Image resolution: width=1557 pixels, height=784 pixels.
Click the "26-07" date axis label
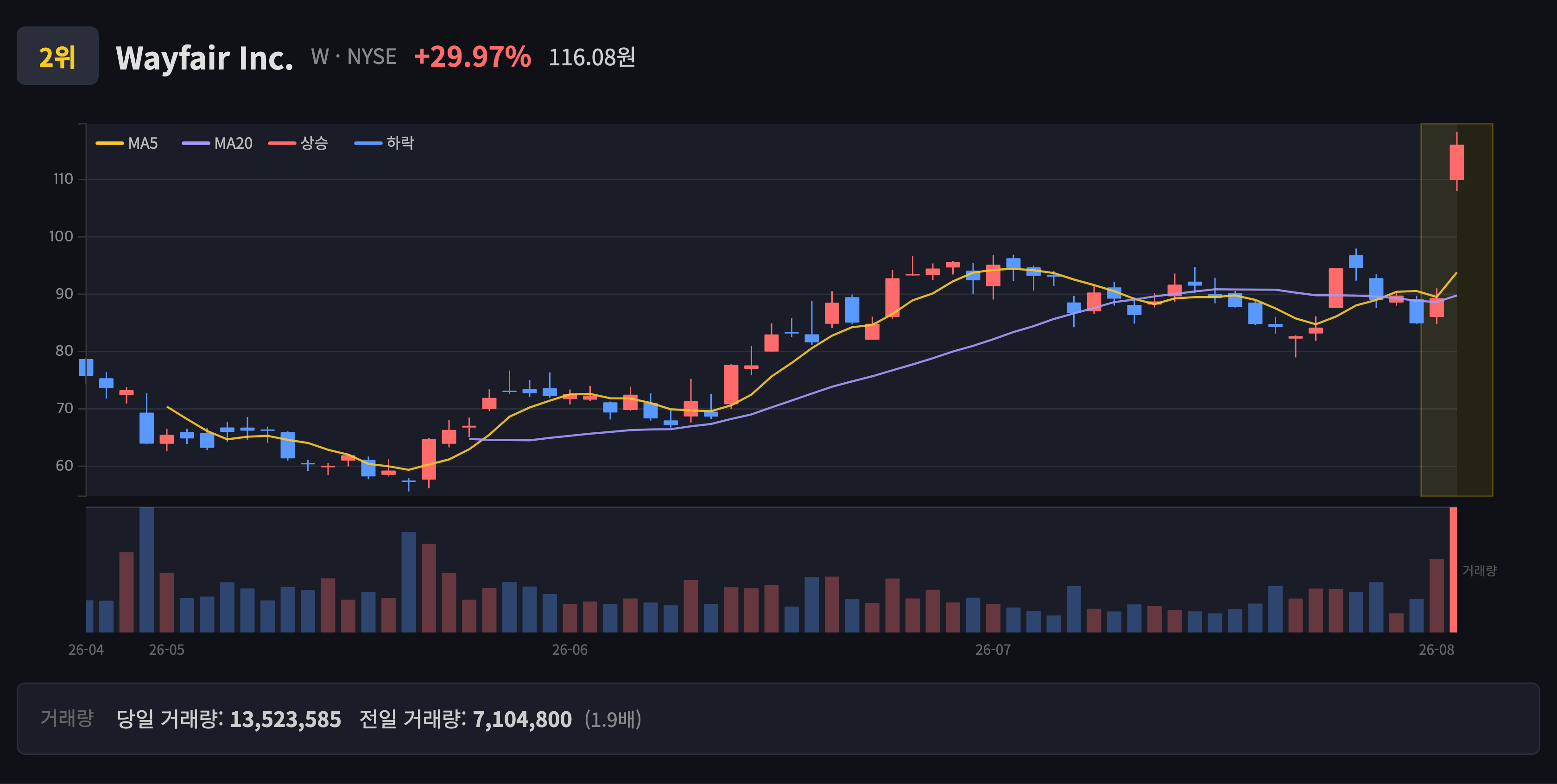pyautogui.click(x=993, y=650)
